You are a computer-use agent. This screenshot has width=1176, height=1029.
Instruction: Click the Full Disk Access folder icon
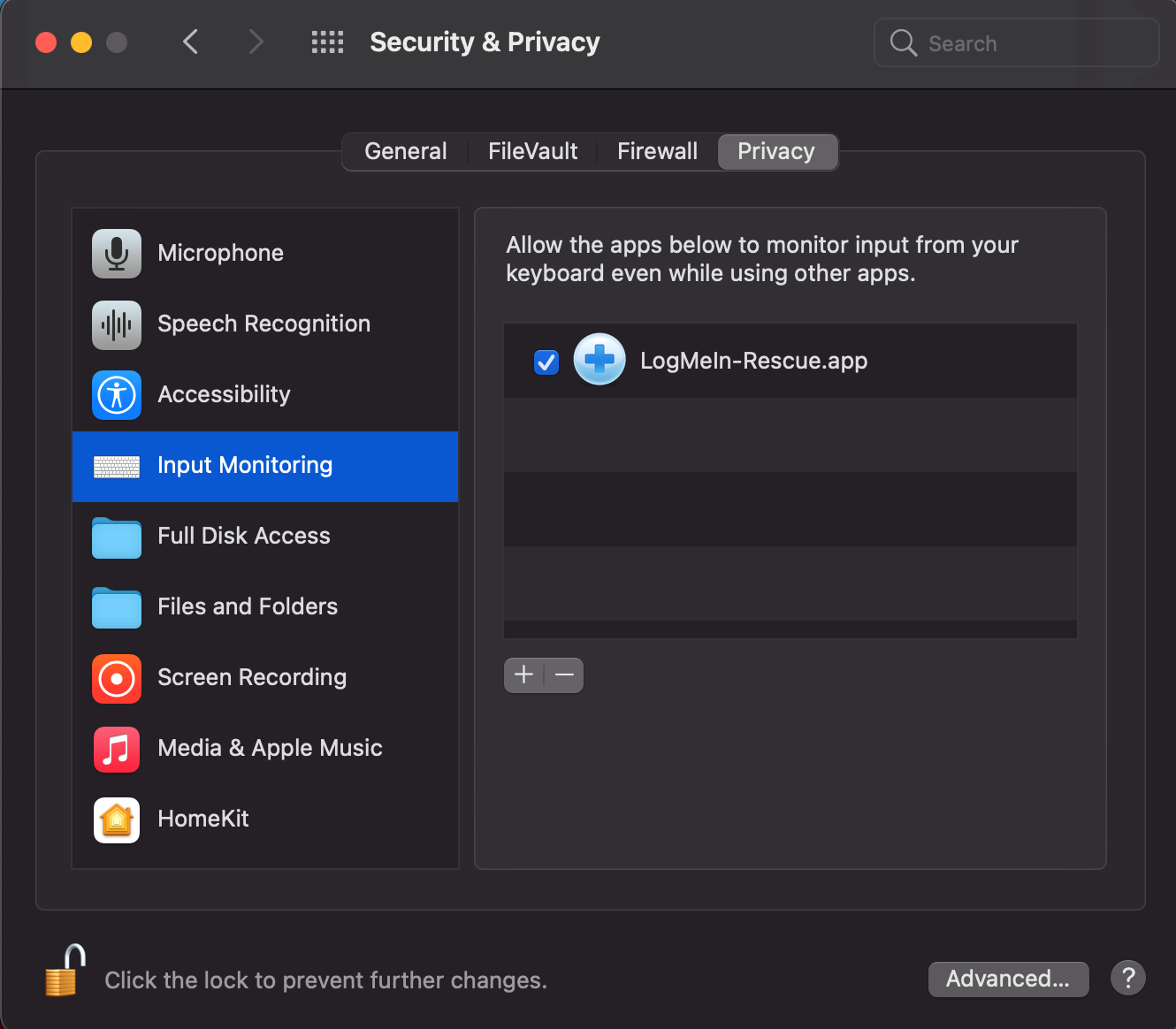point(116,537)
